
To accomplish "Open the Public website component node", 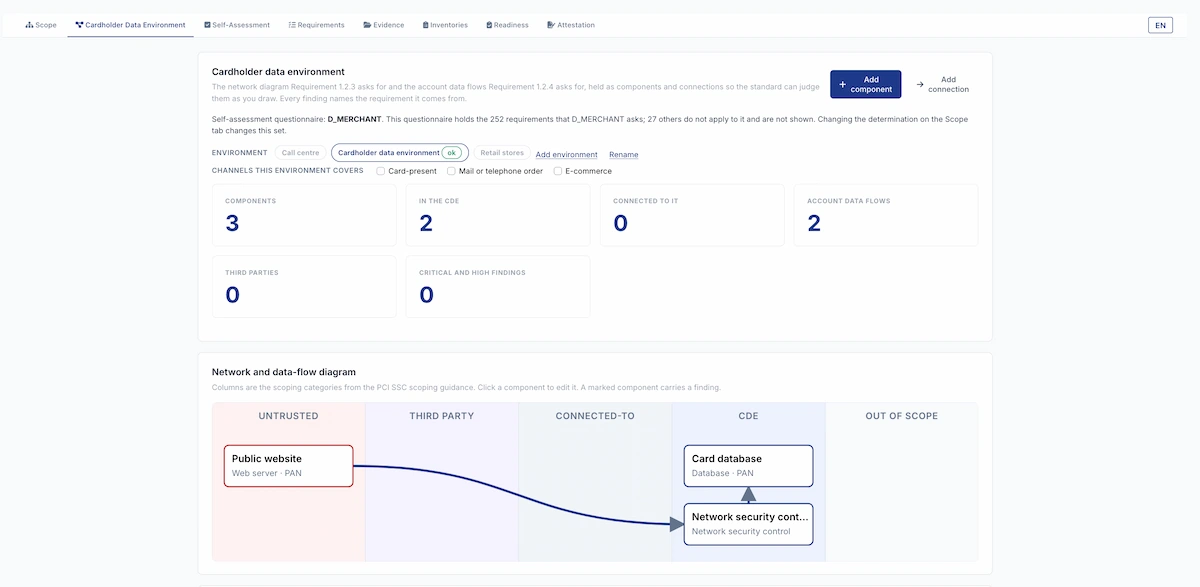I will point(289,466).
